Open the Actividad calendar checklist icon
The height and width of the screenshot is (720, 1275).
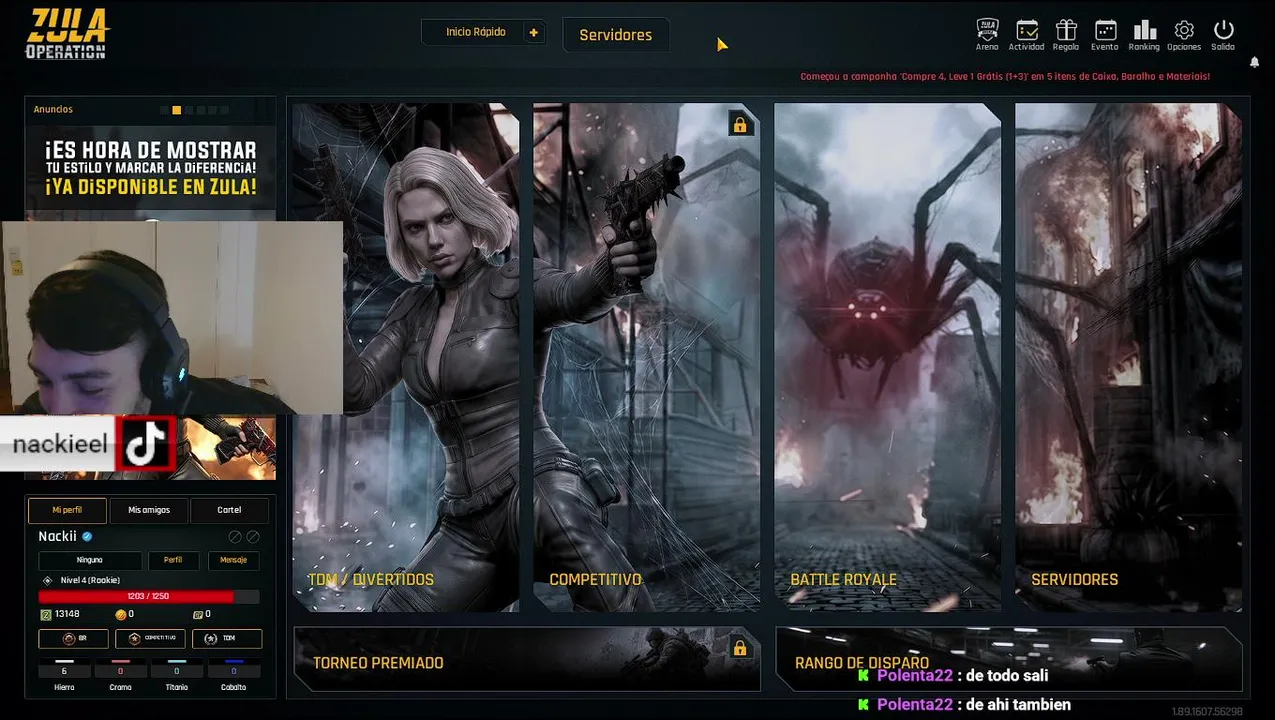1026,30
